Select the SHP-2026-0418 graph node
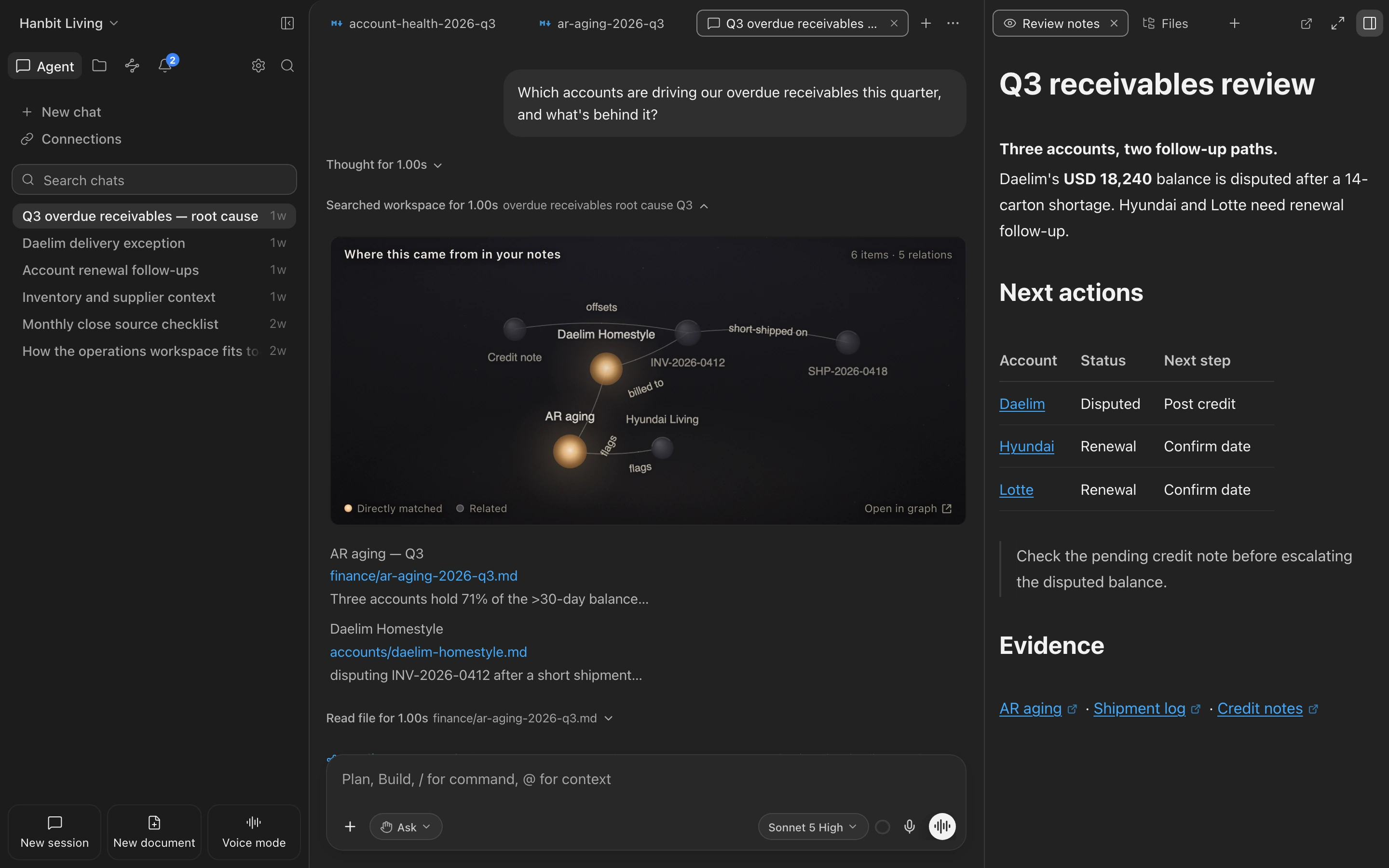The height and width of the screenshot is (868, 1389). (848, 342)
